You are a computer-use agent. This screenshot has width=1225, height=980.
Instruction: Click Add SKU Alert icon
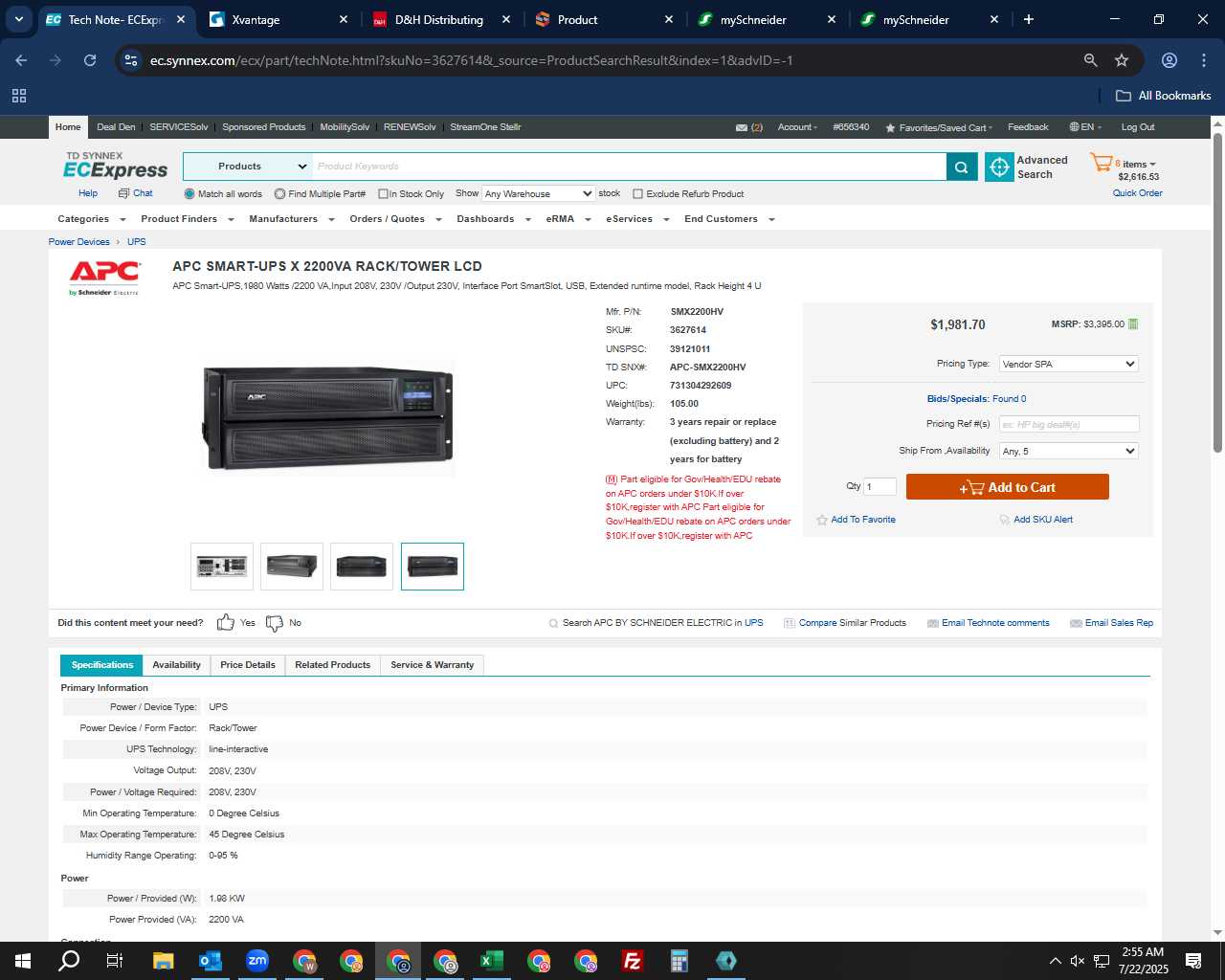pyautogui.click(x=1005, y=520)
